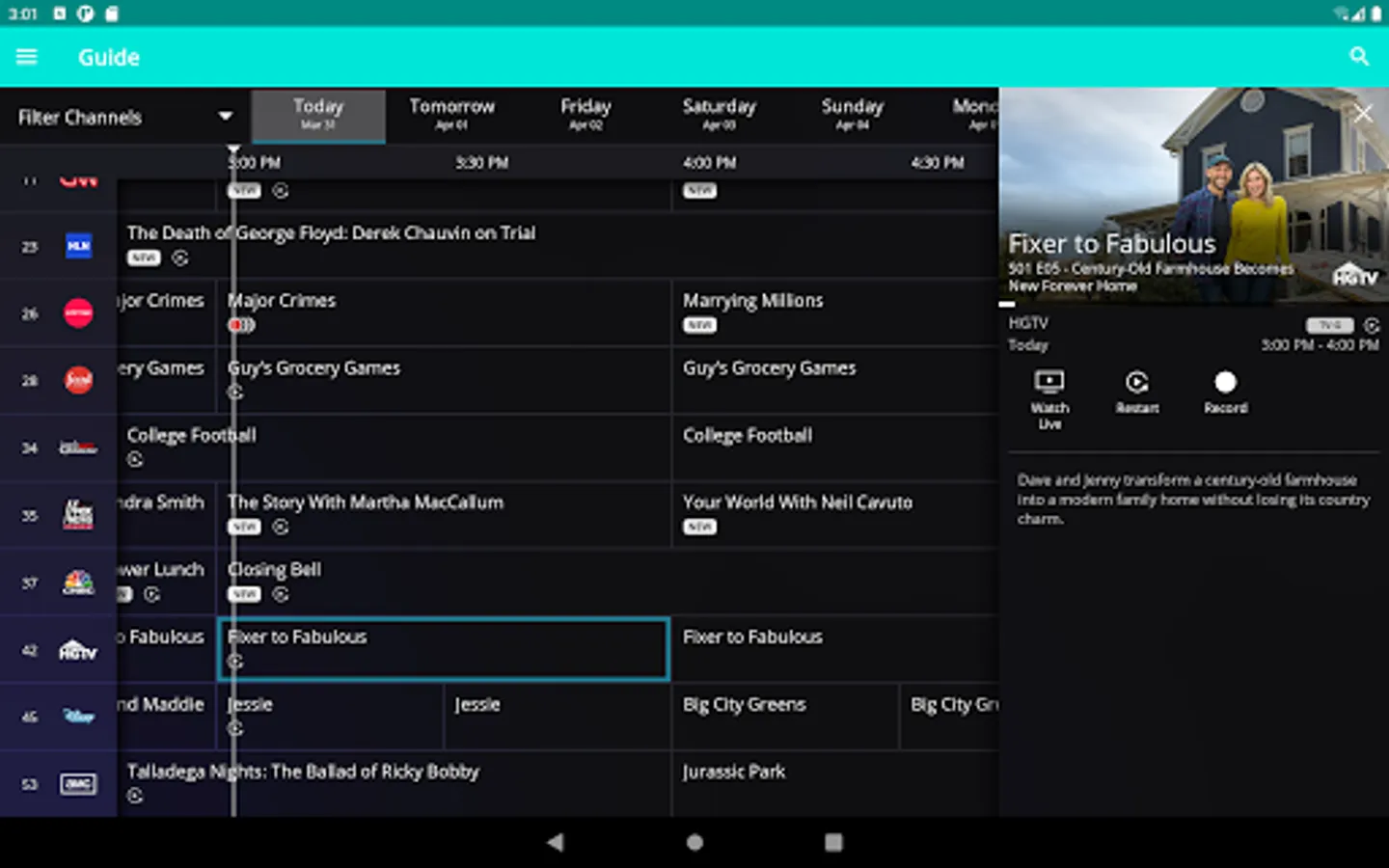The width and height of the screenshot is (1389, 868).
Task: Select the HLN channel logo
Action: click(x=78, y=246)
